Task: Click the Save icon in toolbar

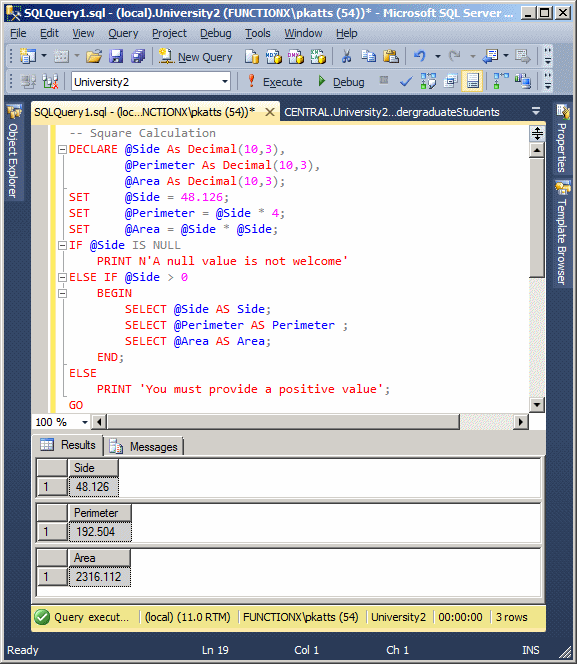Action: click(116, 56)
